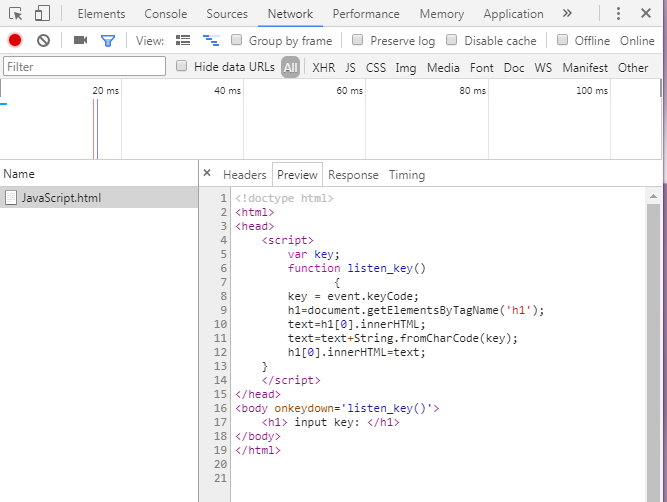Open the Timing tab
This screenshot has width=667, height=502.
click(x=407, y=175)
